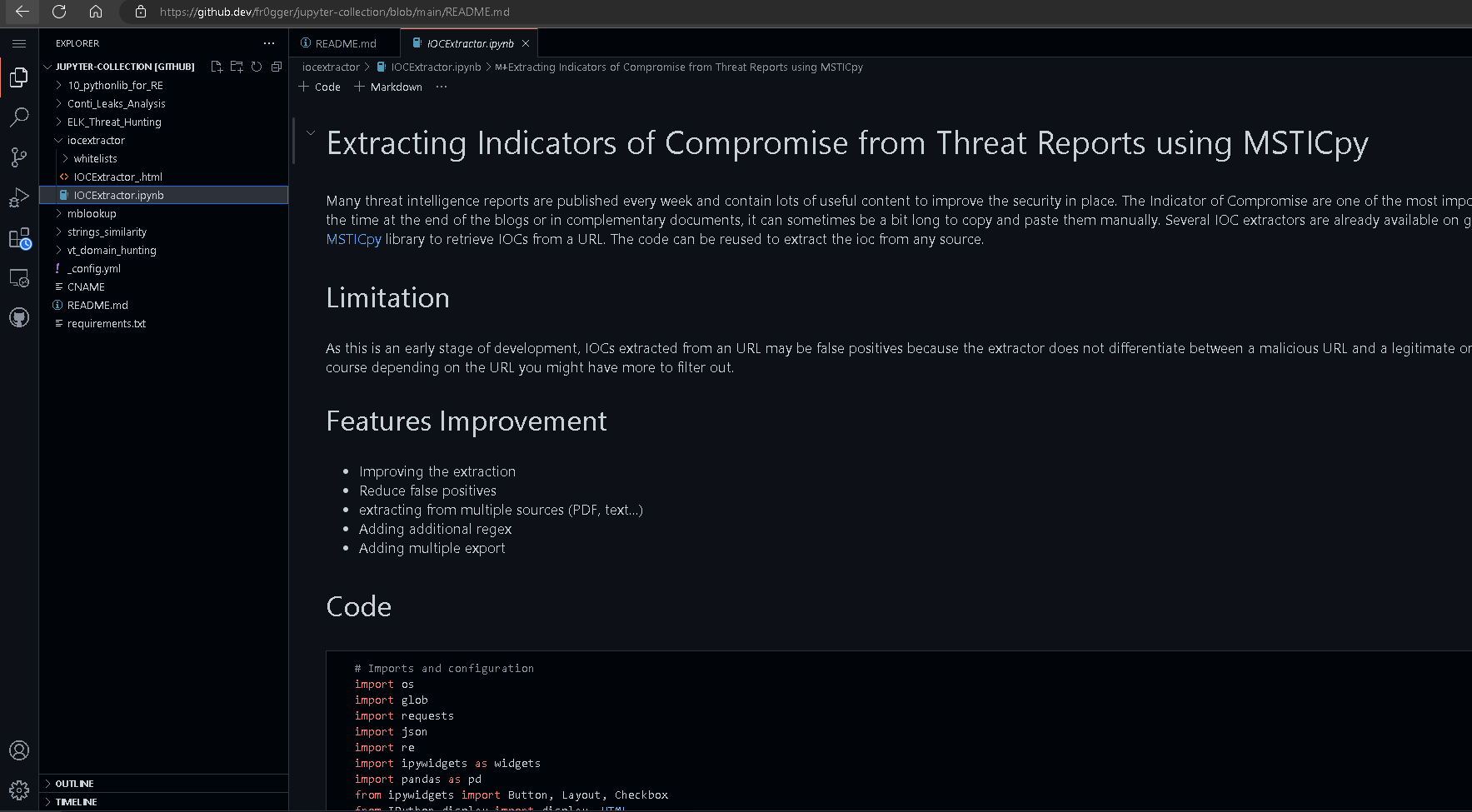Screen dimensions: 1472x812
Task: Collapse all folders in Explorer
Action: [277, 67]
